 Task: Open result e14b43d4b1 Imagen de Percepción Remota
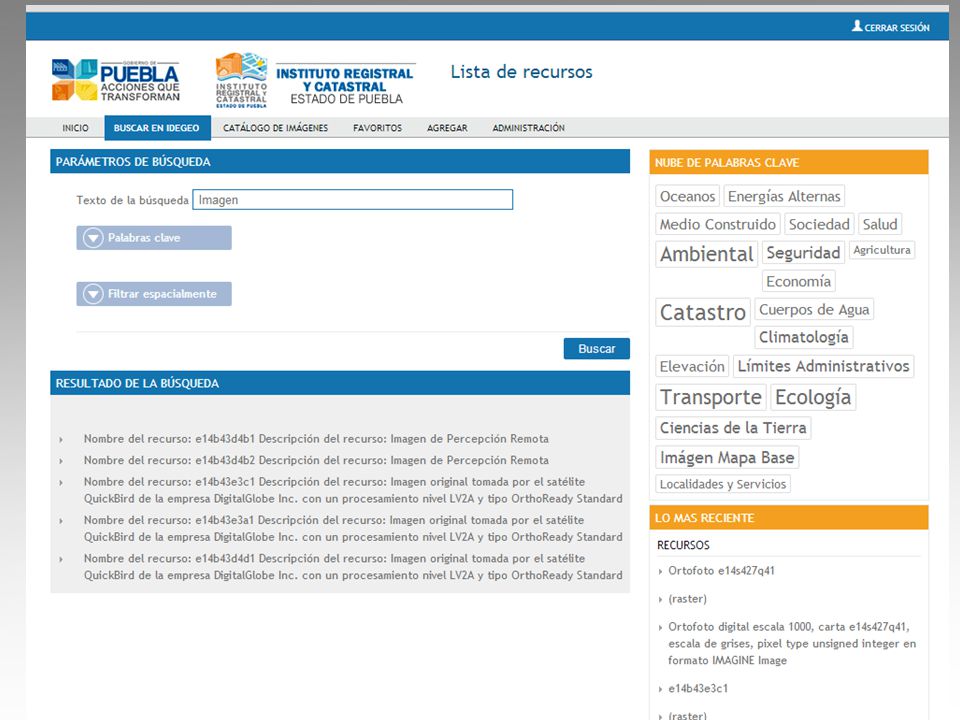tap(316, 439)
